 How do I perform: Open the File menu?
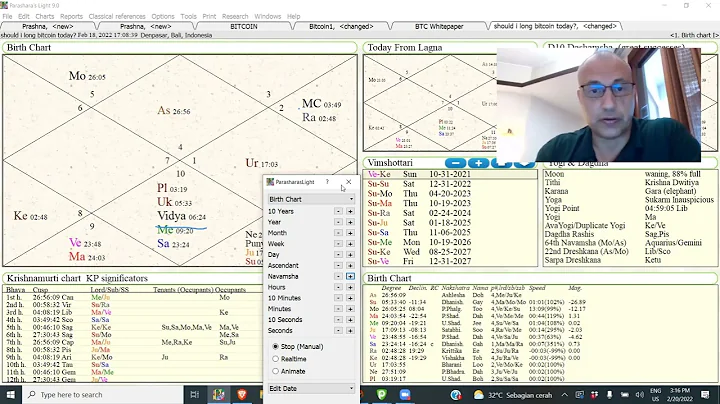(x=7, y=16)
